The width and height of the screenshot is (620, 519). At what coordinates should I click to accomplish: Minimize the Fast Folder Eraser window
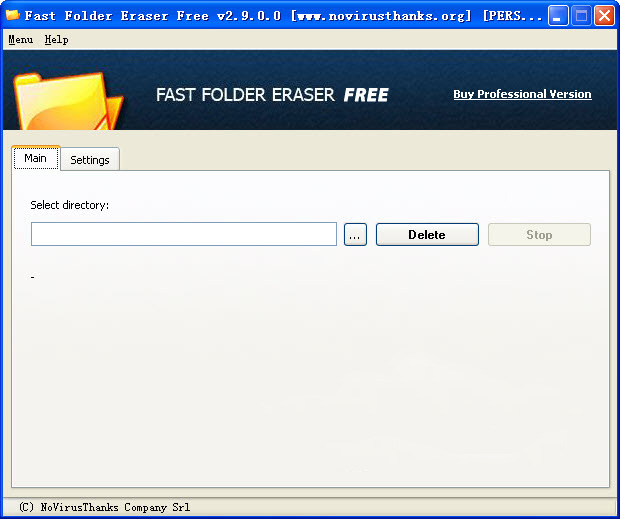(559, 16)
